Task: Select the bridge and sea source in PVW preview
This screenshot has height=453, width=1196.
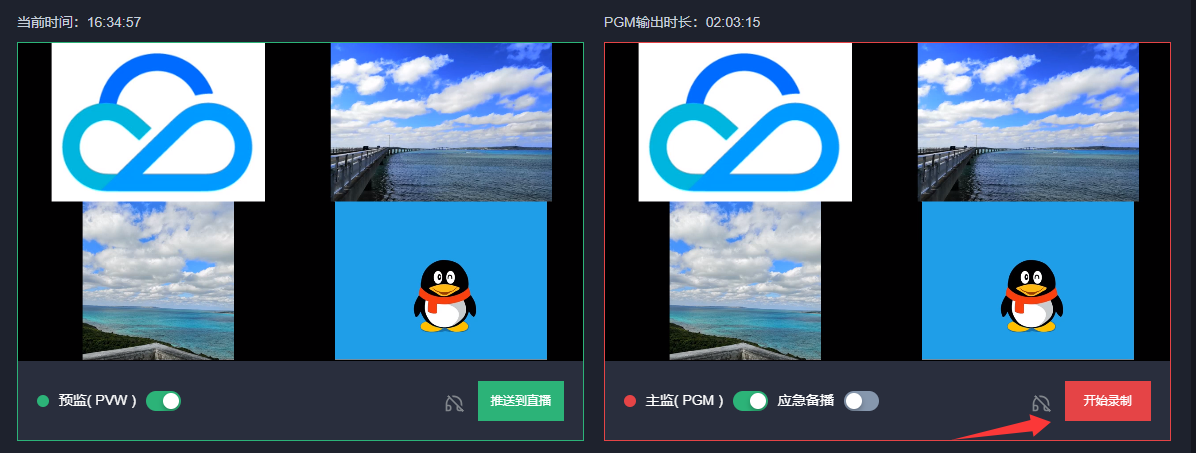Action: (x=441, y=122)
